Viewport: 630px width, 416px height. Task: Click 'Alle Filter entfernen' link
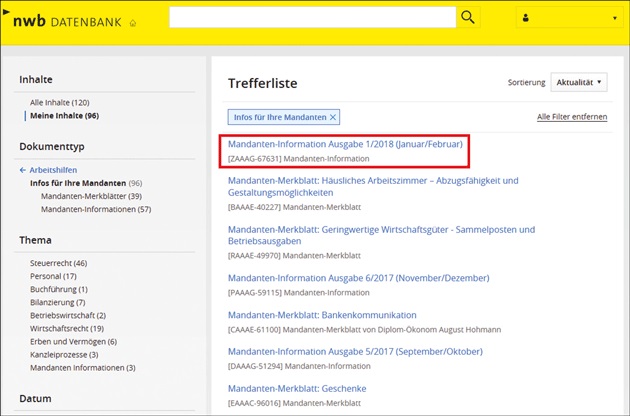pos(571,117)
